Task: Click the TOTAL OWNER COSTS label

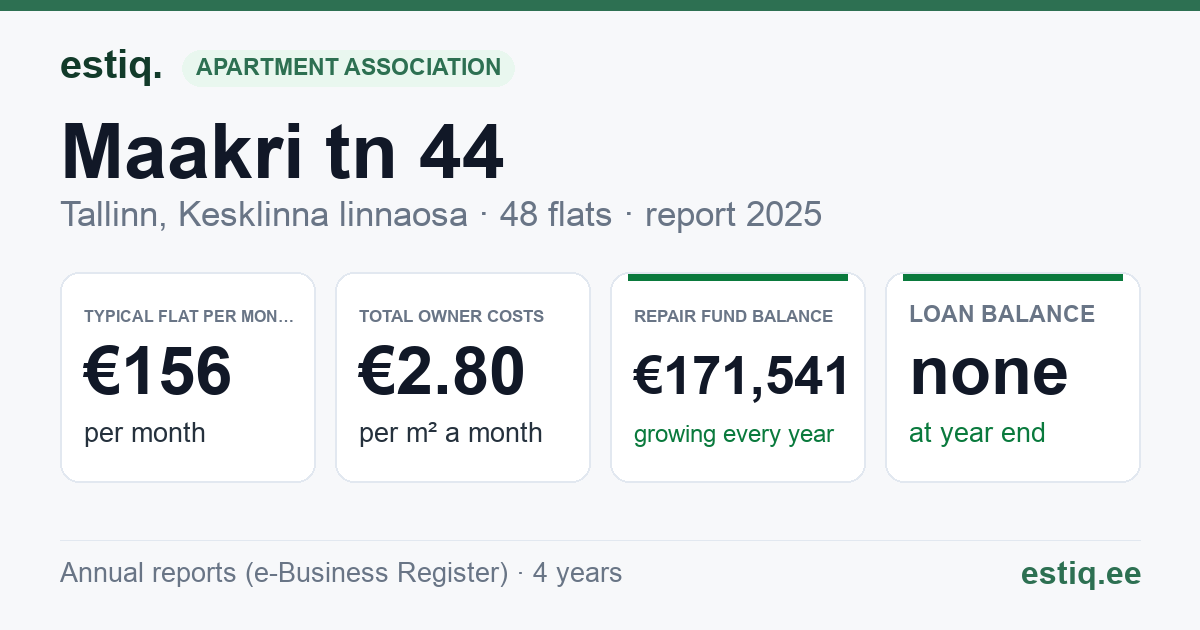Action: click(x=452, y=316)
